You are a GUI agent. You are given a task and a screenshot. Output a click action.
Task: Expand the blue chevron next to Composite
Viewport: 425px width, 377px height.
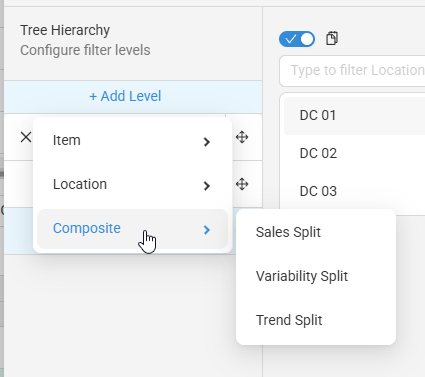tap(207, 230)
